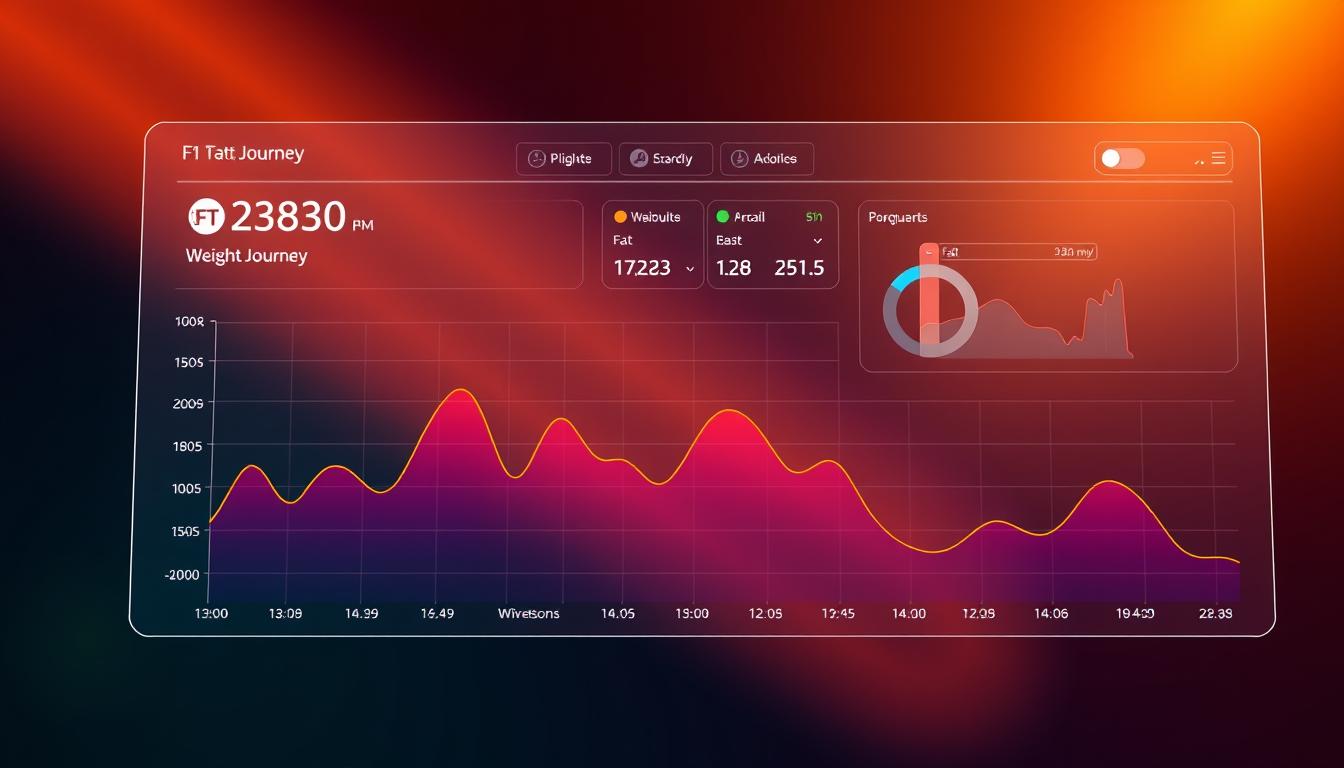Click the vertical red slider in Porguarts chart

929,300
